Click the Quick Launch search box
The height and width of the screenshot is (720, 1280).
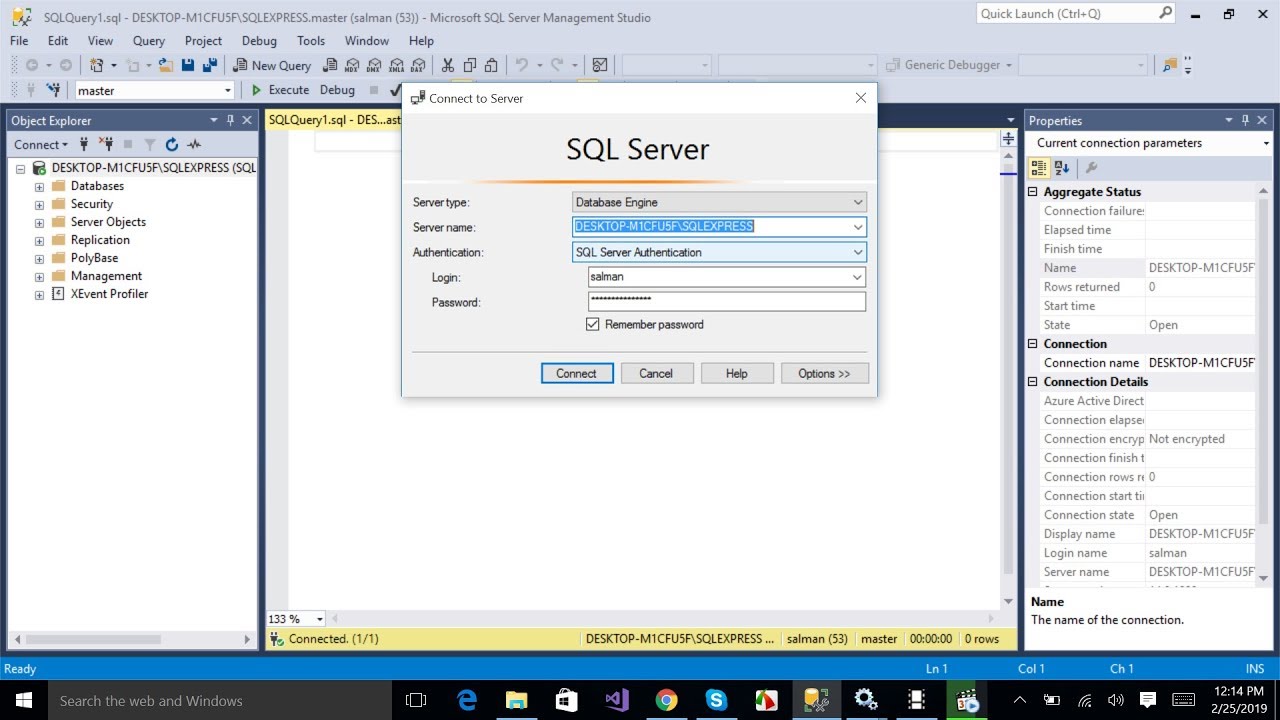pos(1075,14)
